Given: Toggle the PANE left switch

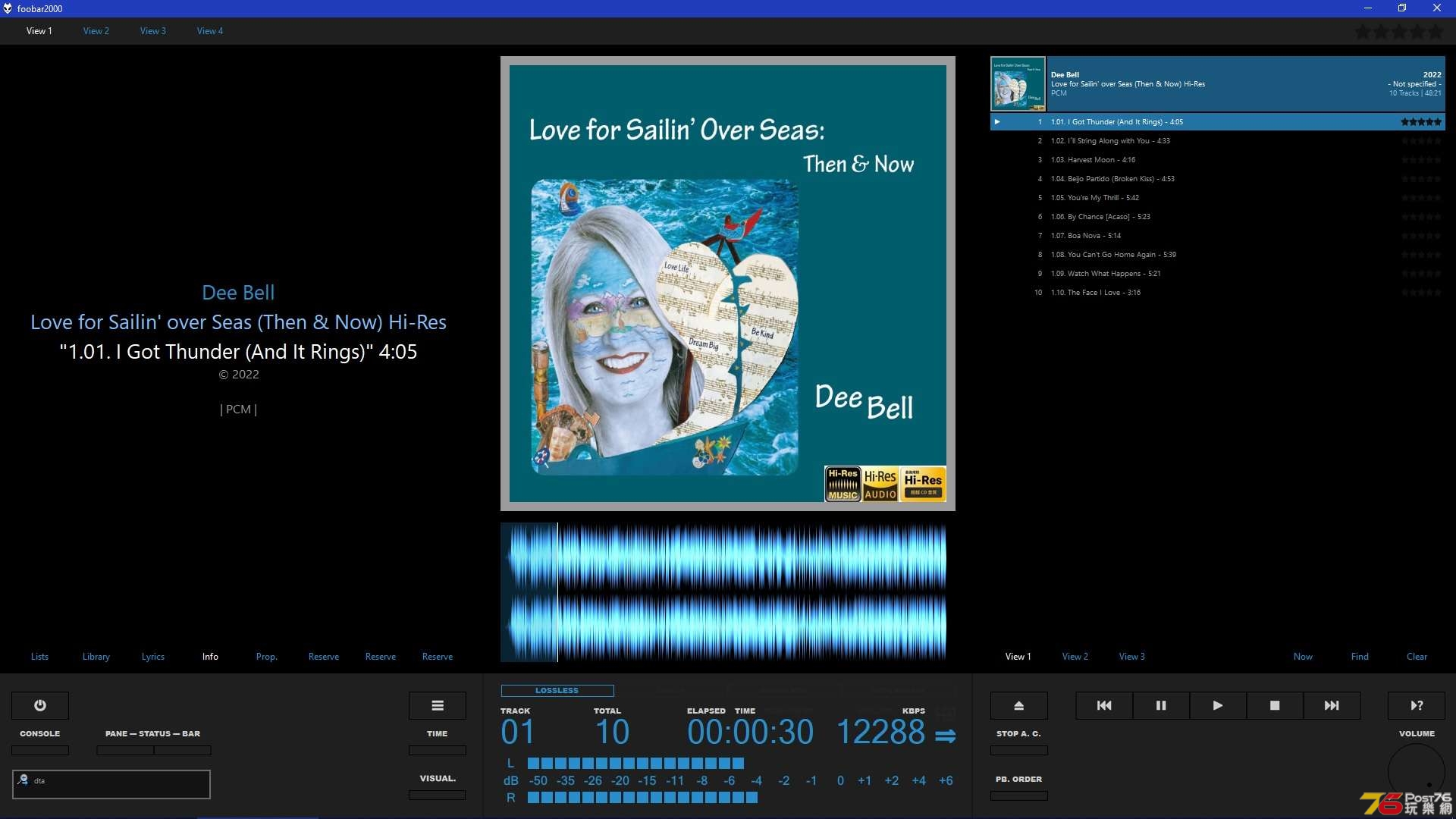Looking at the screenshot, I should coord(125,750).
